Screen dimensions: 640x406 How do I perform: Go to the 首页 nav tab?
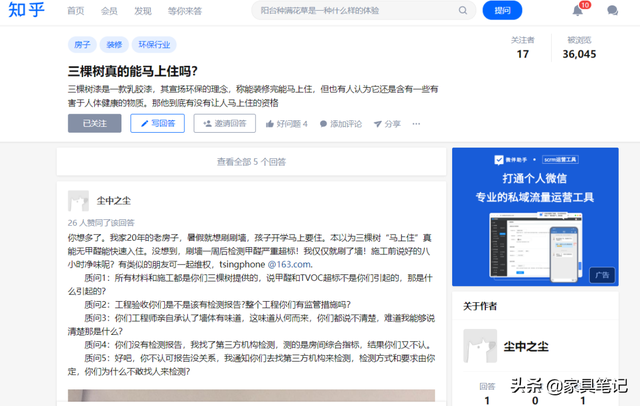tap(76, 11)
